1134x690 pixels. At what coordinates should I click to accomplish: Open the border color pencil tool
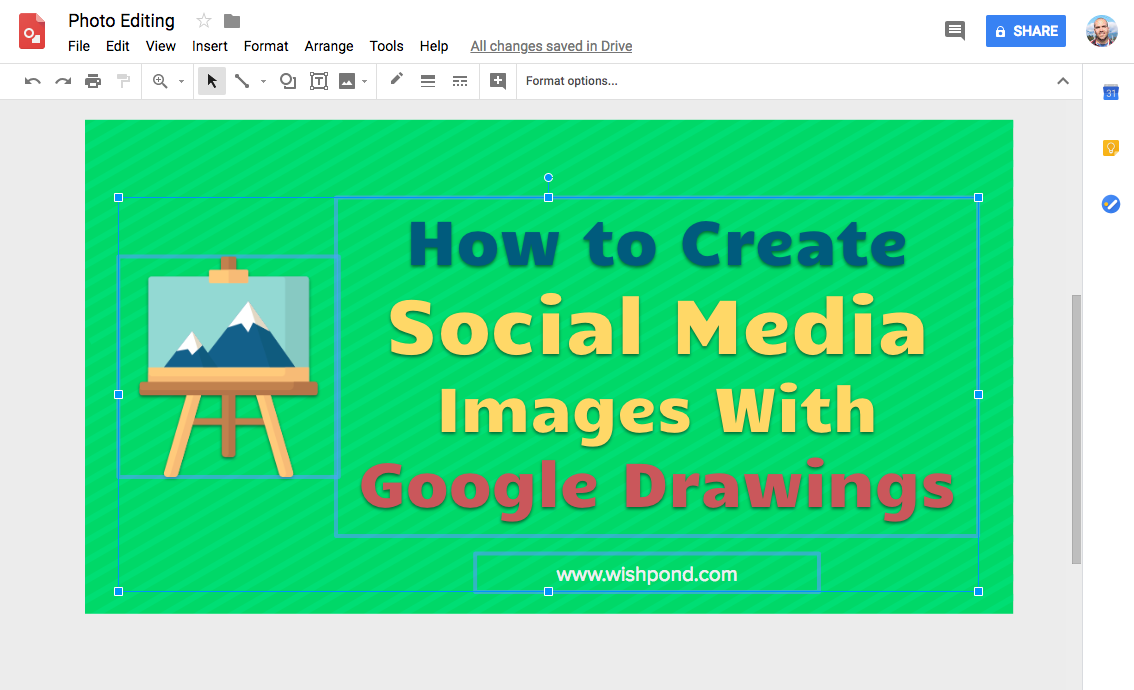click(396, 80)
